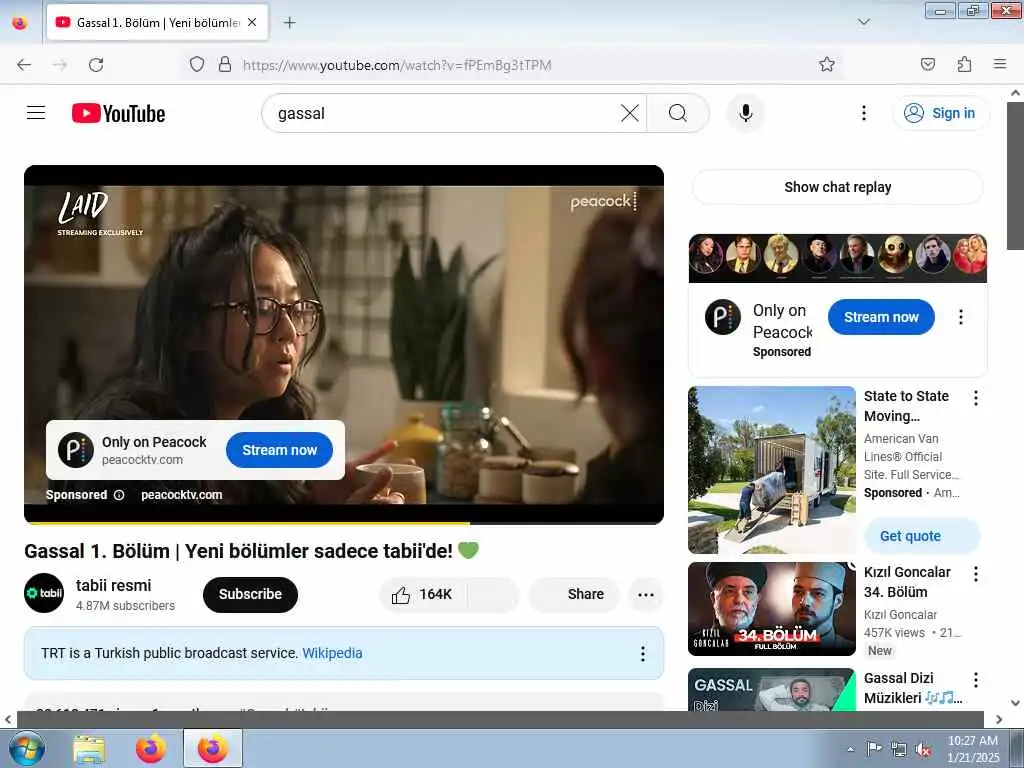Close the Gassal 1. Bölüm tab
This screenshot has width=1024, height=768.
[252, 22]
